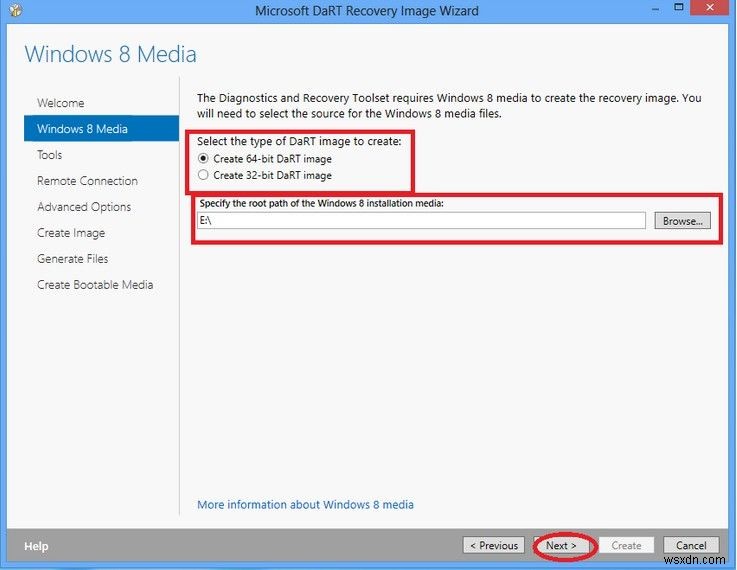
Task: Click the Windows 8 installation media path field
Action: point(421,220)
